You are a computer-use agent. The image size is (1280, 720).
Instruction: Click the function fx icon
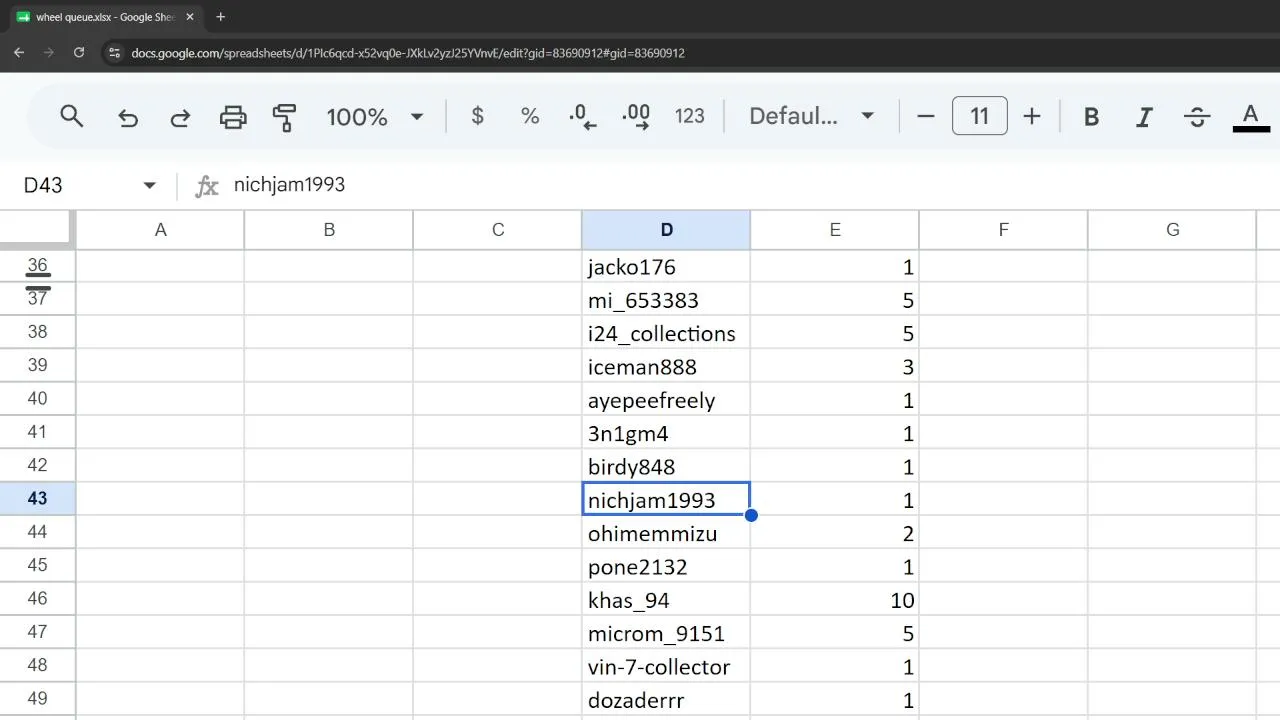pyautogui.click(x=206, y=186)
